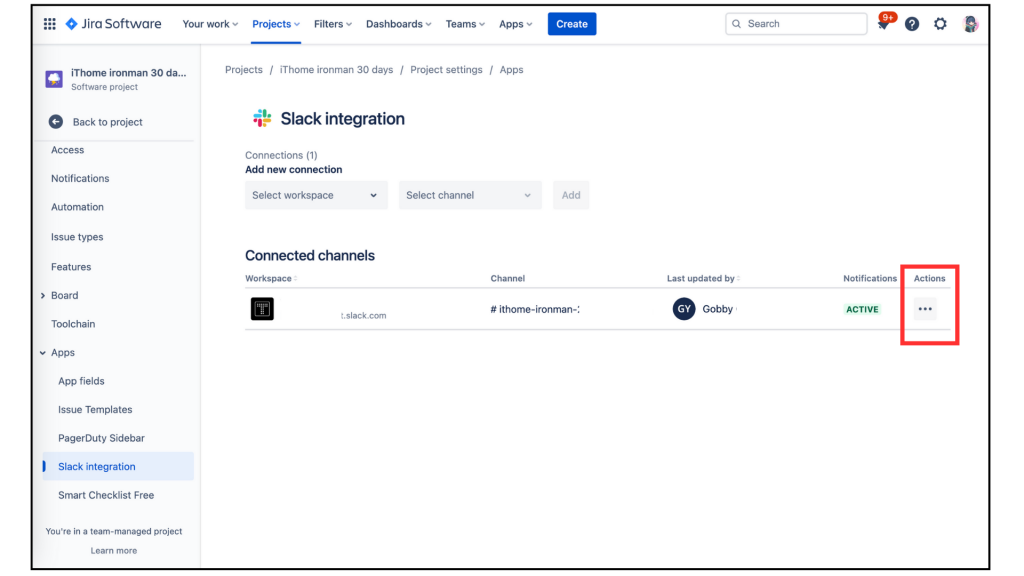Viewport: 1024px width, 576px height.
Task: Open Projects breadcrumb link
Action: click(x=244, y=69)
